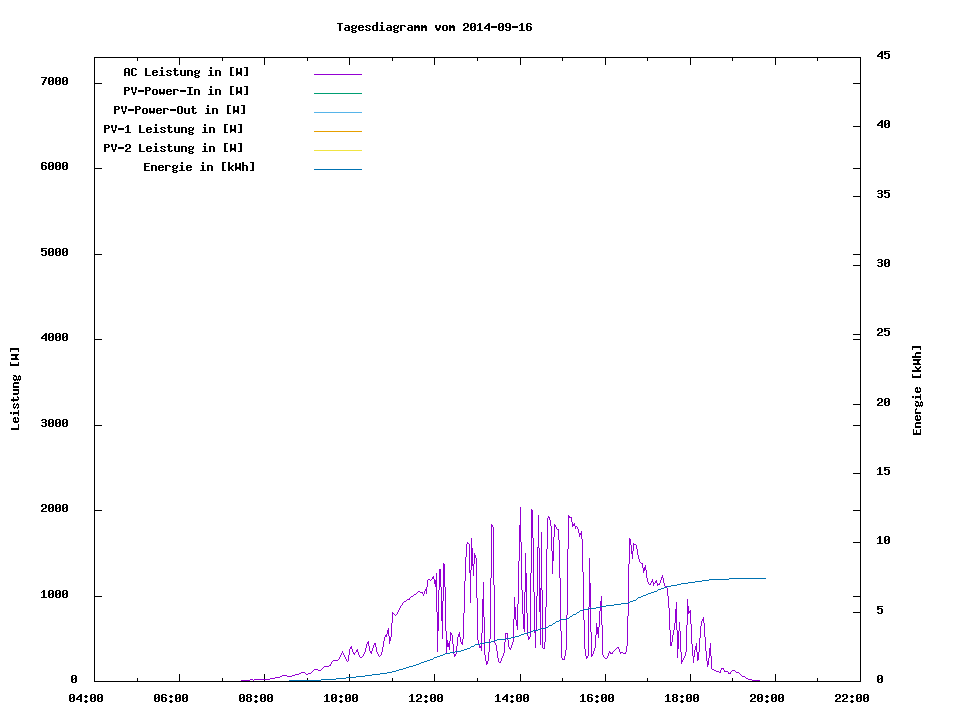This screenshot has width=960, height=720.
Task: Click the right axis title Energie [kWh]
Action: [x=917, y=390]
